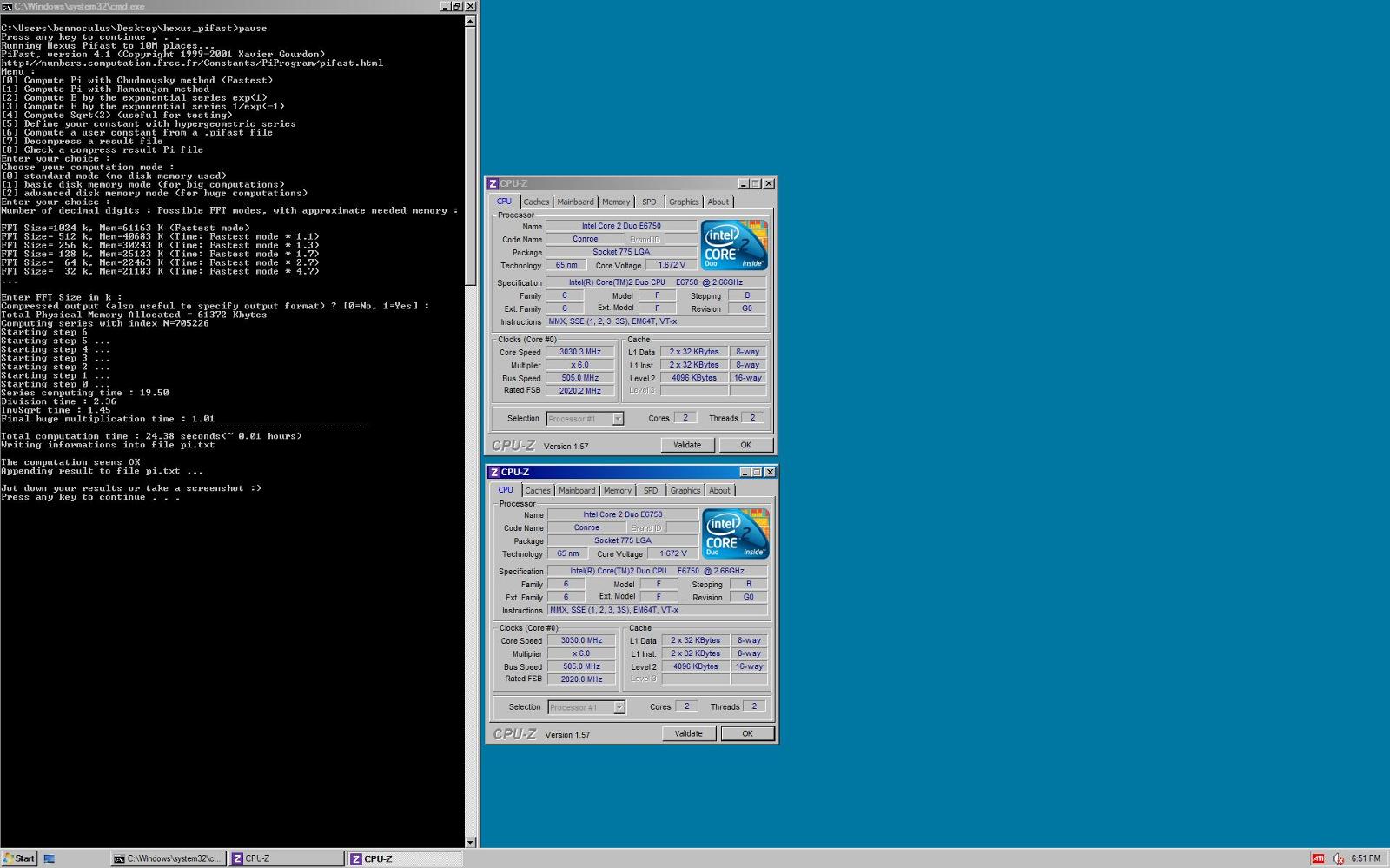Image resolution: width=1390 pixels, height=868 pixels.
Task: Click the Z title-bar icon of upper CPU-Z window
Action: (493, 183)
